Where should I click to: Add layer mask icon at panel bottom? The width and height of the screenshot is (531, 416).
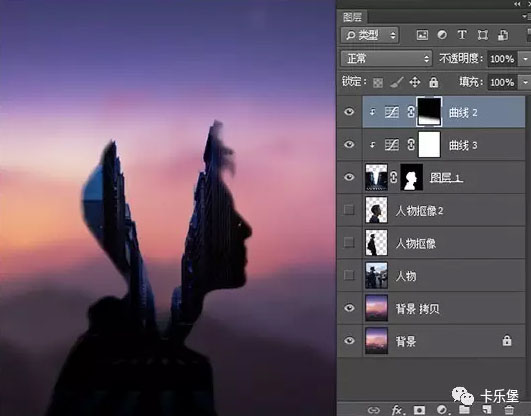click(419, 410)
